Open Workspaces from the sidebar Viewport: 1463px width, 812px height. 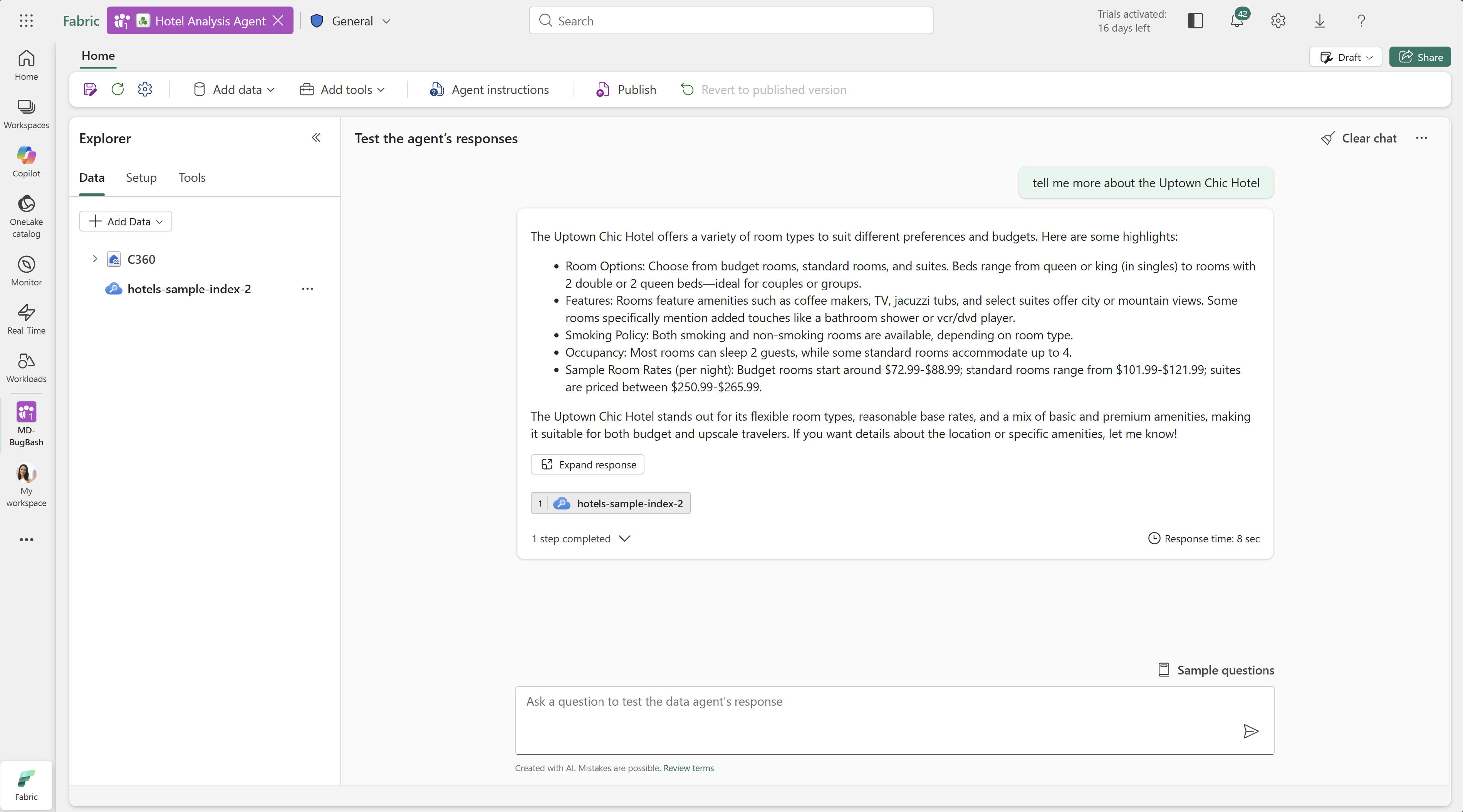pos(26,114)
